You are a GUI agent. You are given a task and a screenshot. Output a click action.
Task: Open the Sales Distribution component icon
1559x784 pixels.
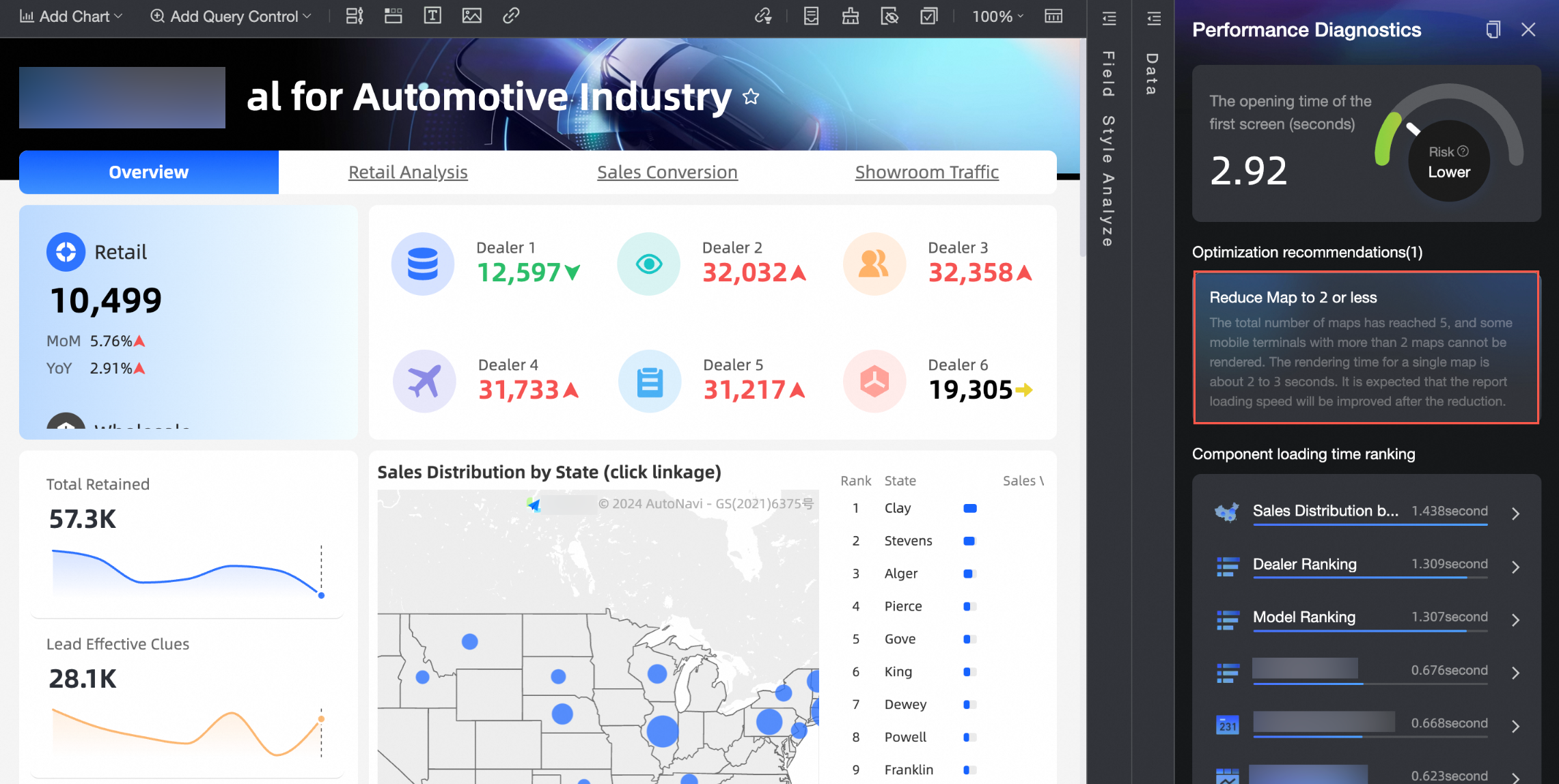(1227, 512)
